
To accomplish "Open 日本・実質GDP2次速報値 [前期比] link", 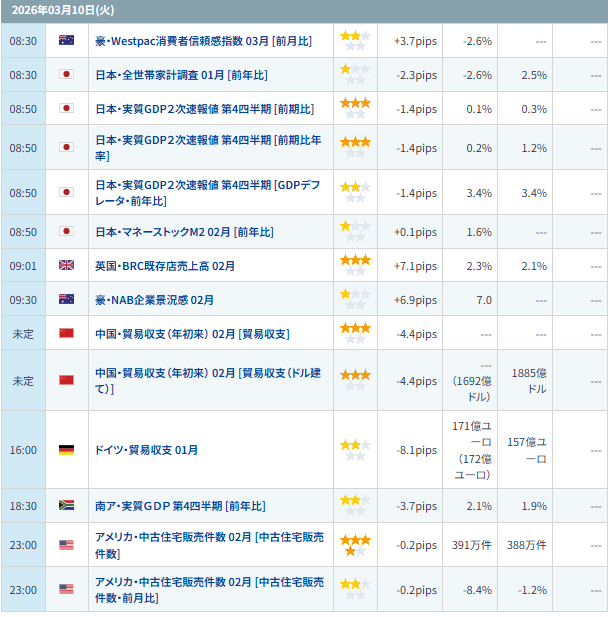I will click(x=204, y=108).
